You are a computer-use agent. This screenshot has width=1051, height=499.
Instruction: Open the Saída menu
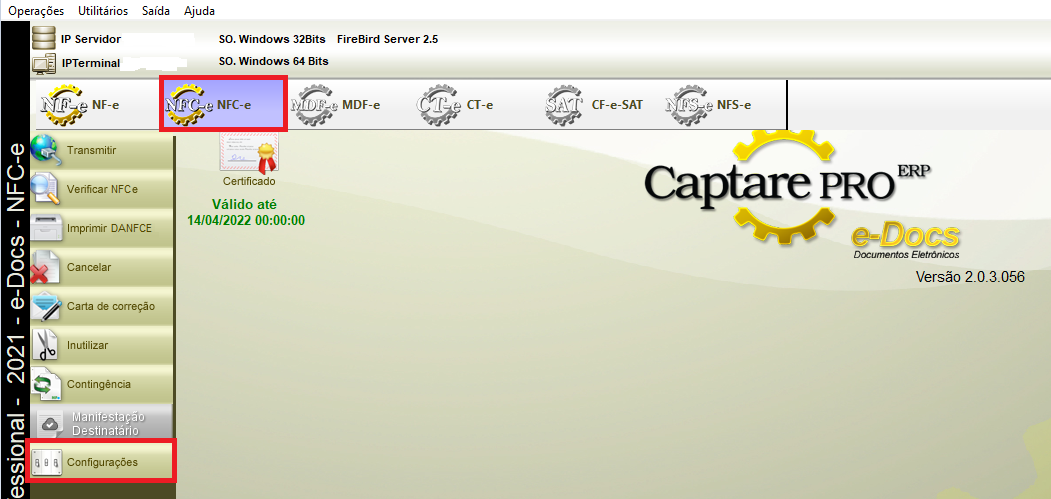(x=156, y=11)
